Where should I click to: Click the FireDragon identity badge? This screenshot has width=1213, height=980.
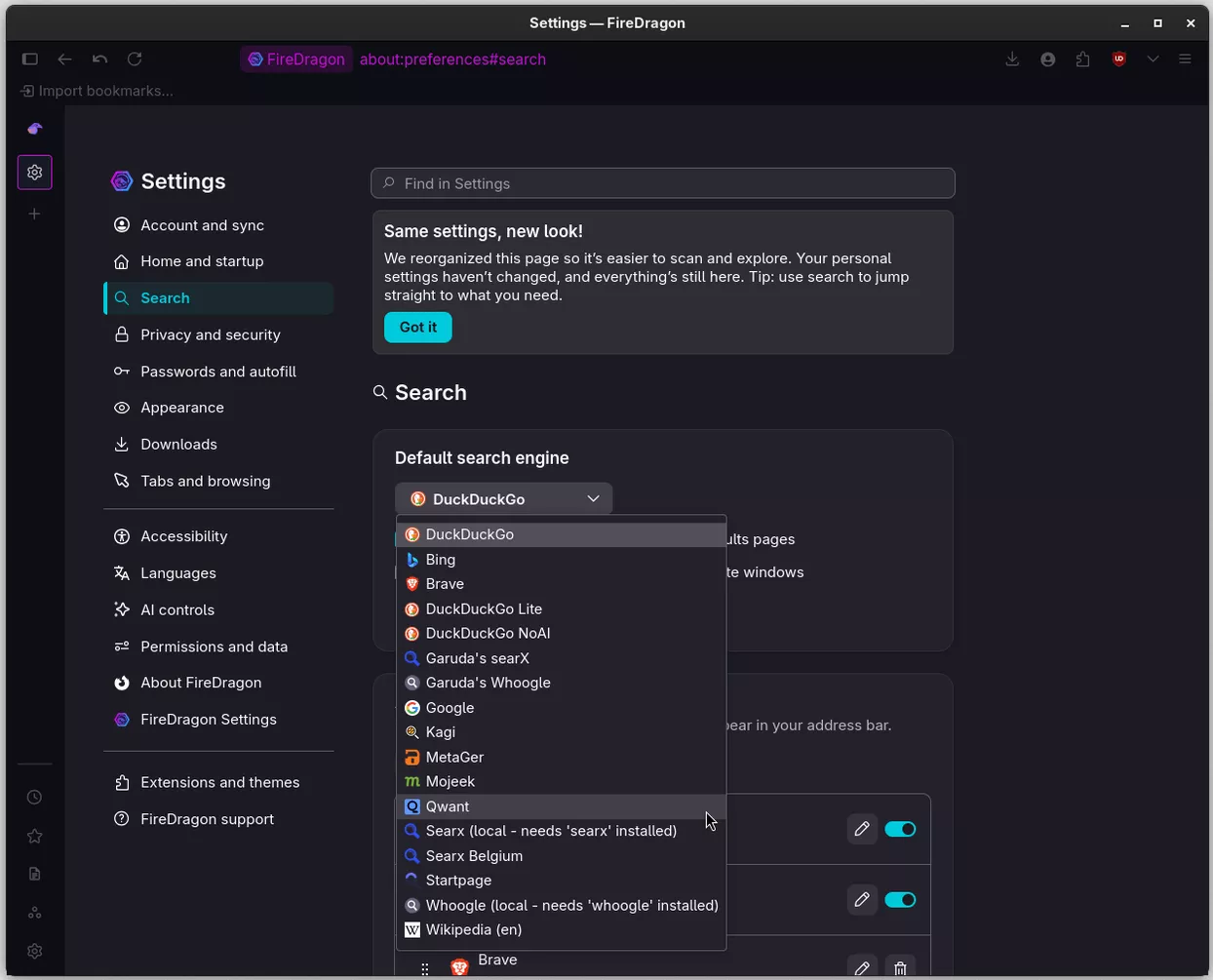coord(296,59)
